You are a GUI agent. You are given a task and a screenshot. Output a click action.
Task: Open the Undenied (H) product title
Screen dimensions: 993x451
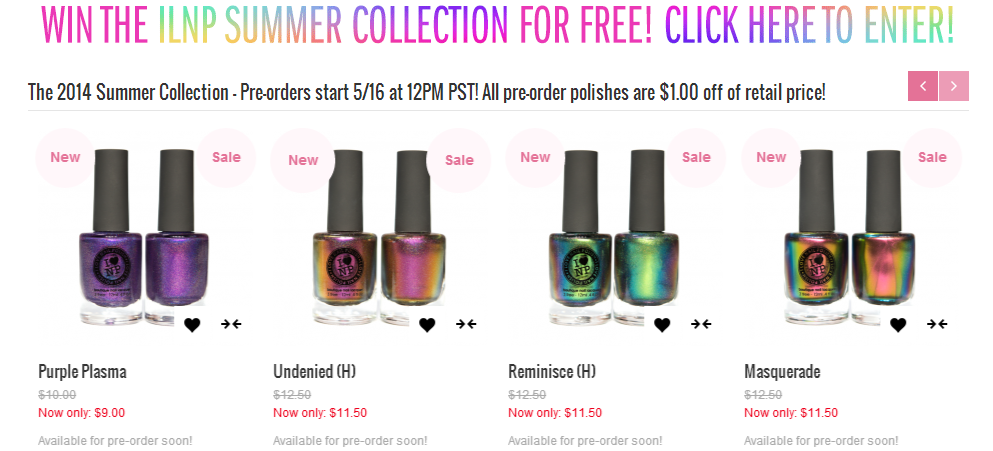(315, 371)
